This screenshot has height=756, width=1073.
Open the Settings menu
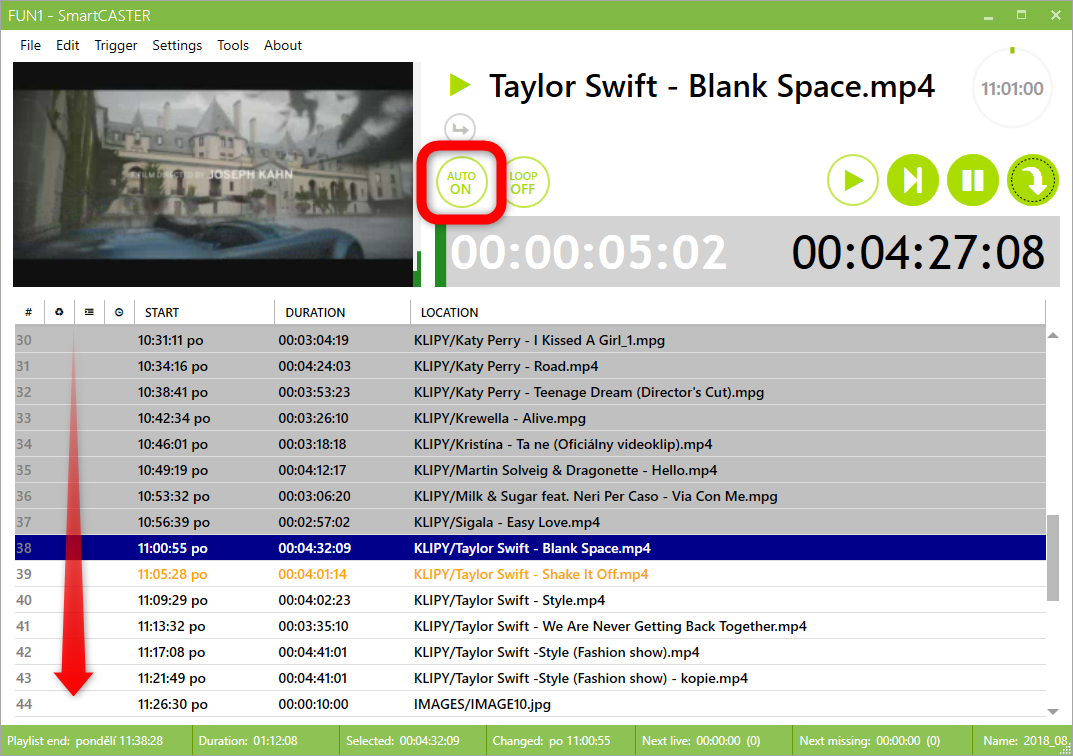pyautogui.click(x=177, y=45)
